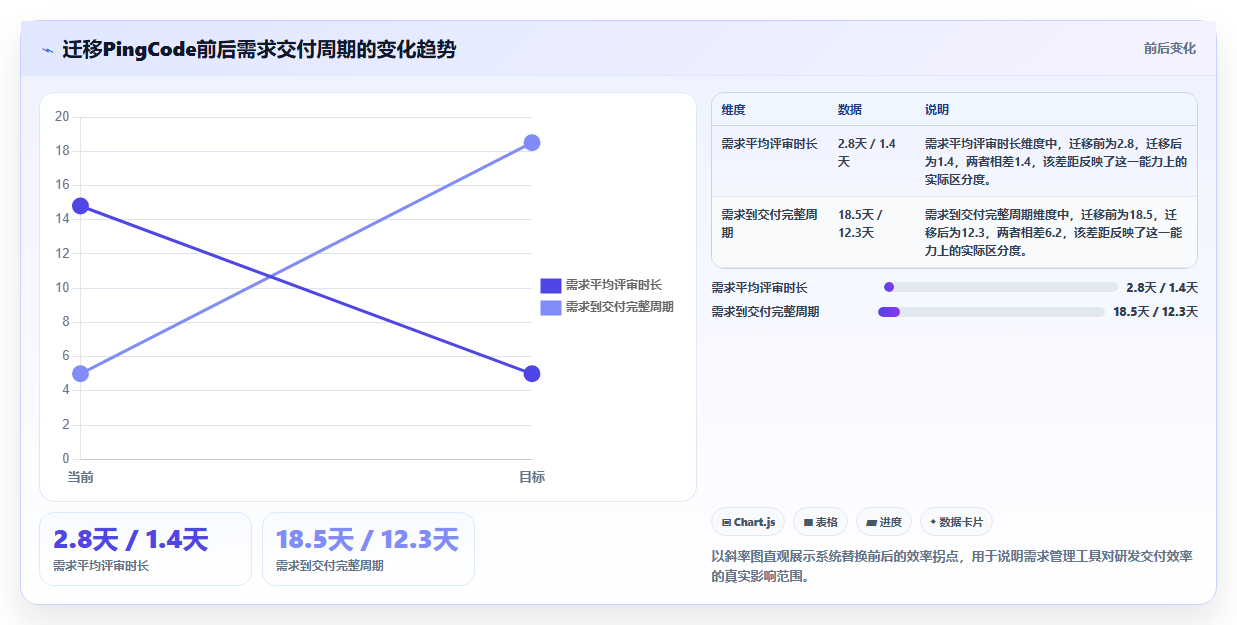Click description mentioning 两者相差1.4
This screenshot has width=1237, height=625.
point(1056,162)
